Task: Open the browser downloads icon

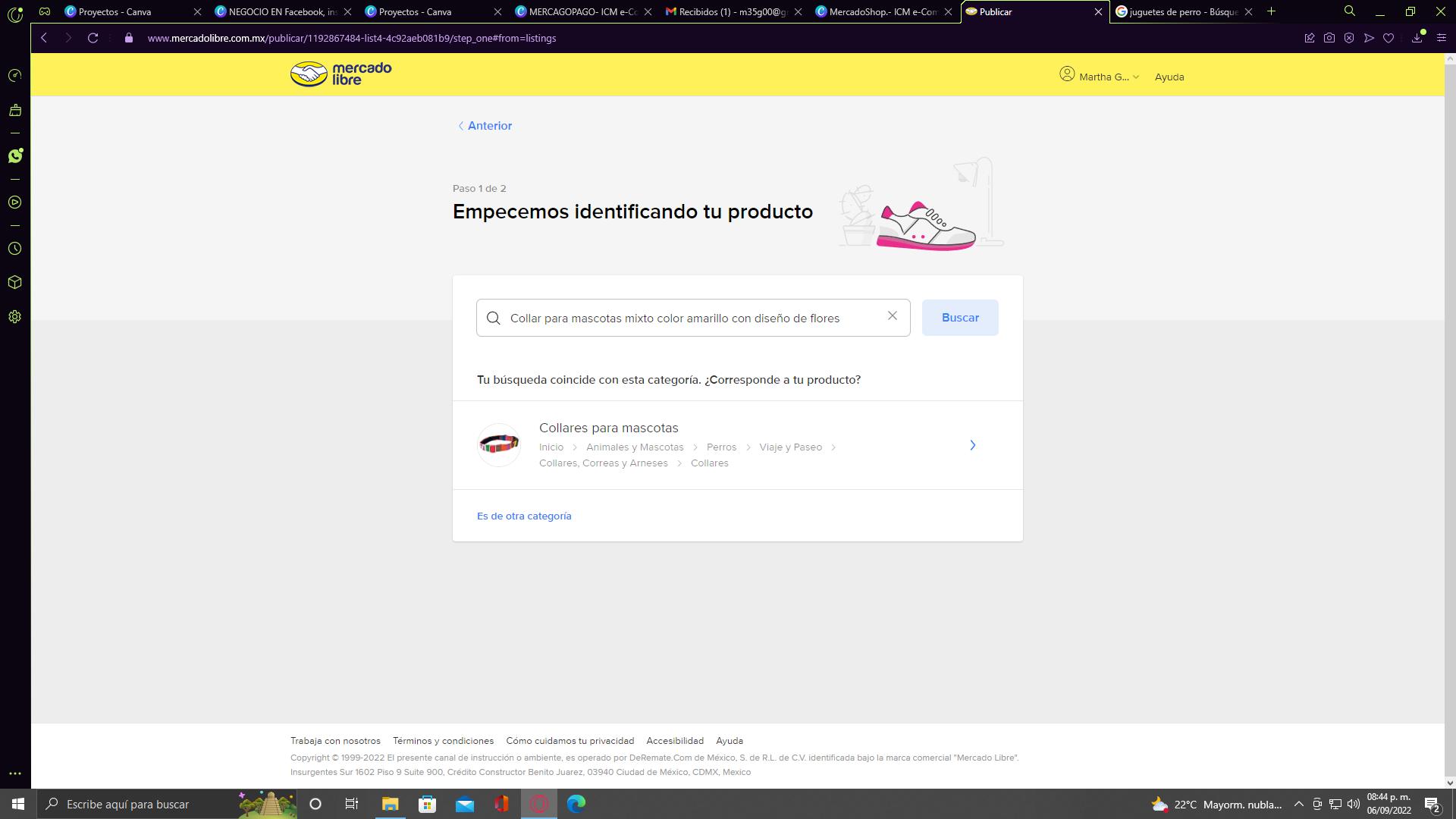Action: (x=1417, y=38)
